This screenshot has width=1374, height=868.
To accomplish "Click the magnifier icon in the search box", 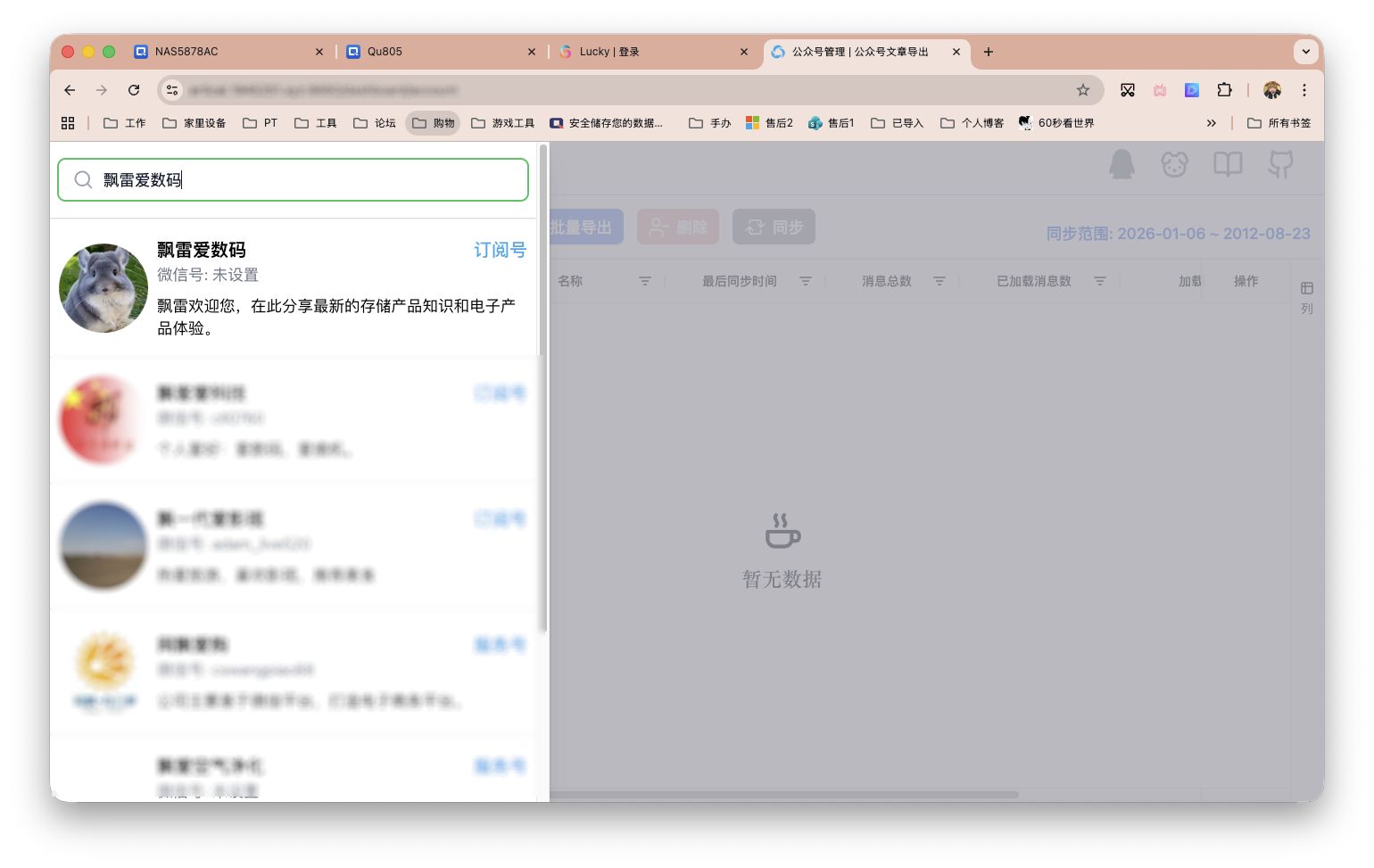I will 83,179.
